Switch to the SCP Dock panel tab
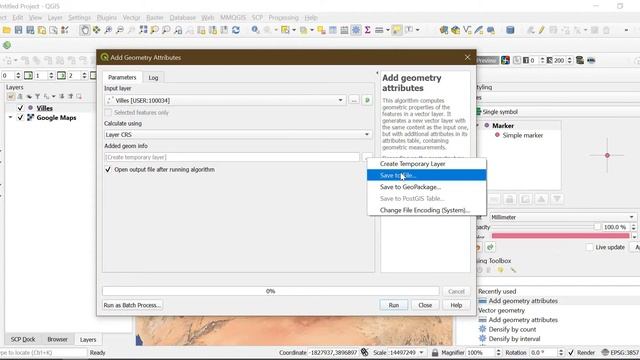Image resolution: width=640 pixels, height=360 pixels. click(x=23, y=339)
